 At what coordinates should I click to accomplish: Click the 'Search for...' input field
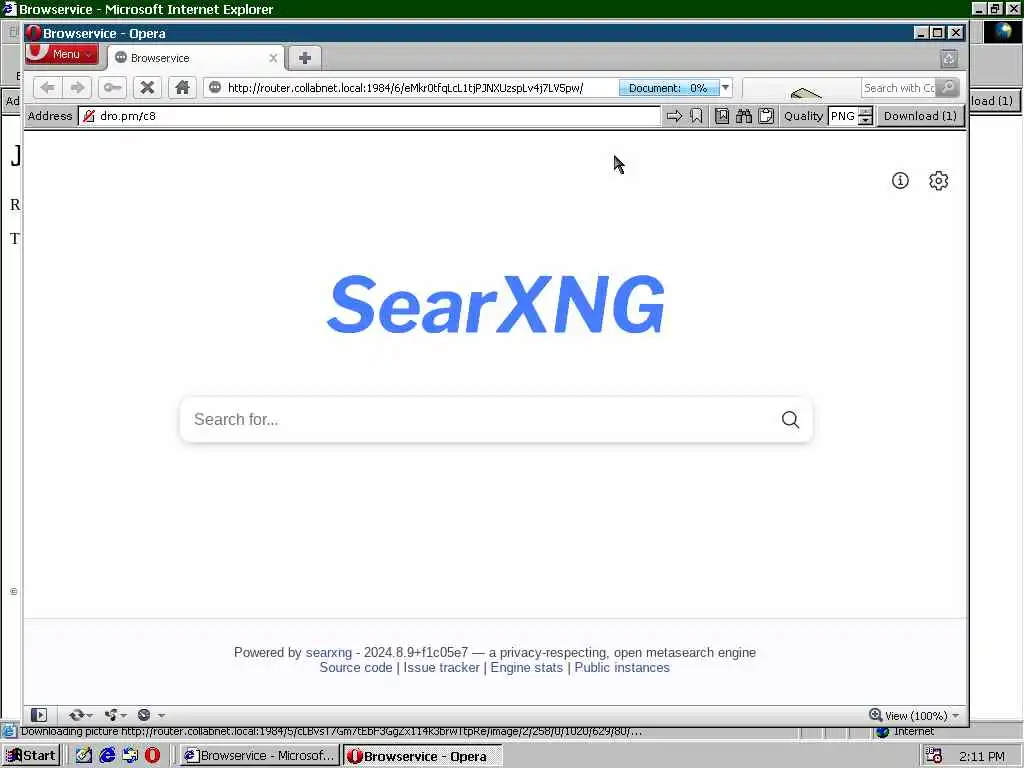480,419
